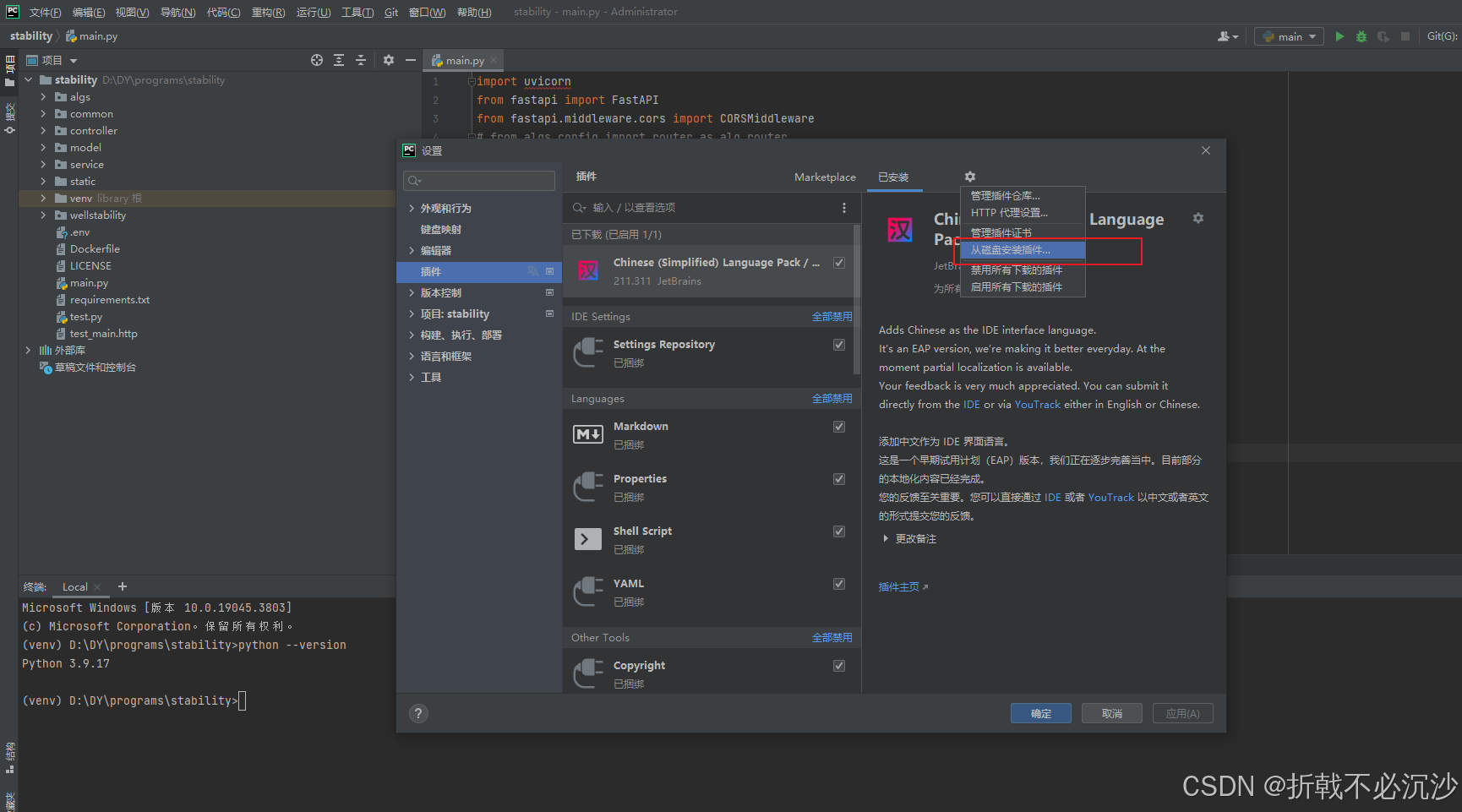This screenshot has height=812, width=1462.
Task: Expand the controller folder in project tree
Action: click(43, 131)
